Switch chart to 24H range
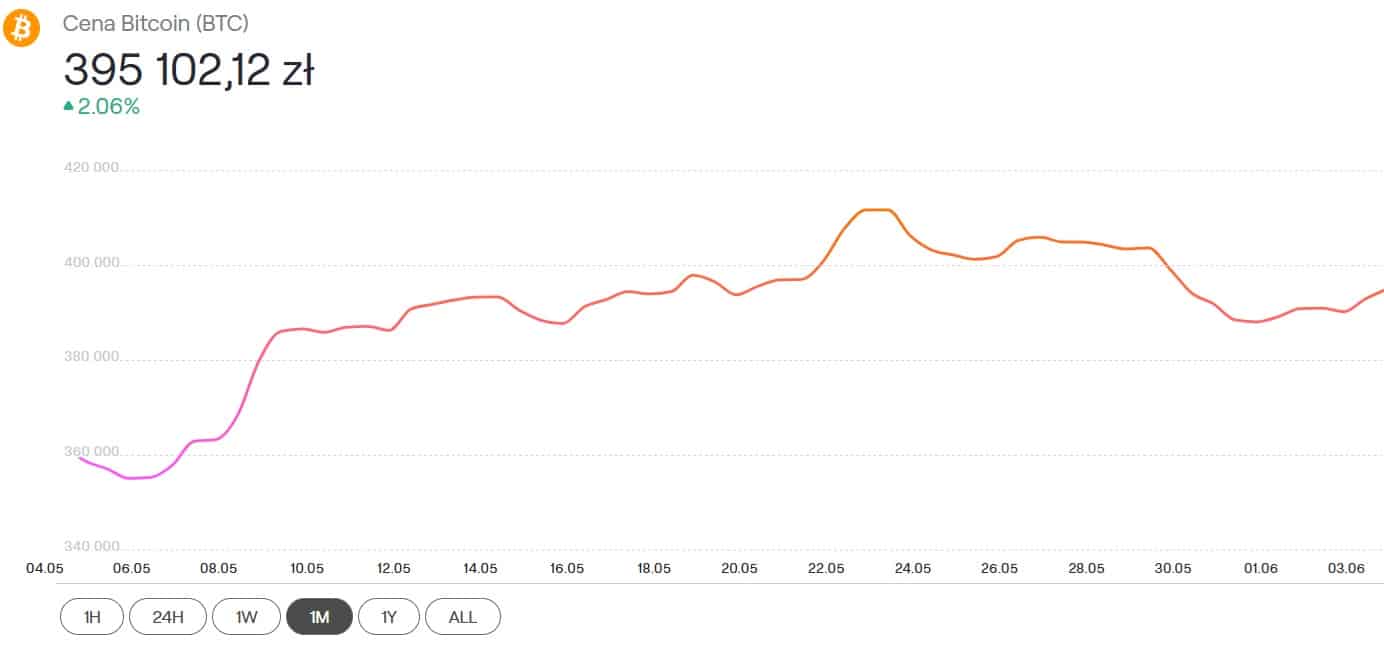The width and height of the screenshot is (1384, 656). click(168, 617)
